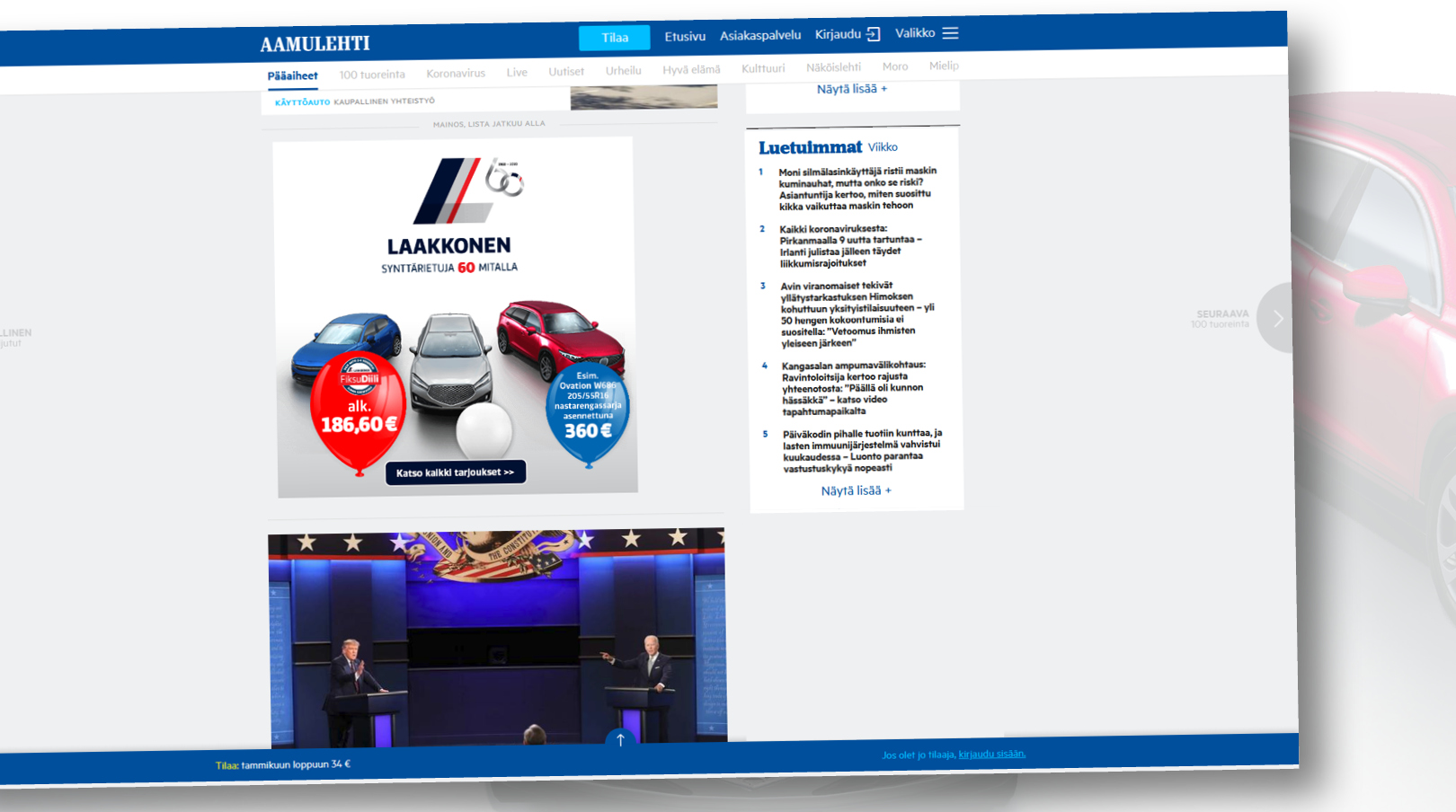Image resolution: width=1456 pixels, height=812 pixels.
Task: Open the Moro tab
Action: pos(895,66)
